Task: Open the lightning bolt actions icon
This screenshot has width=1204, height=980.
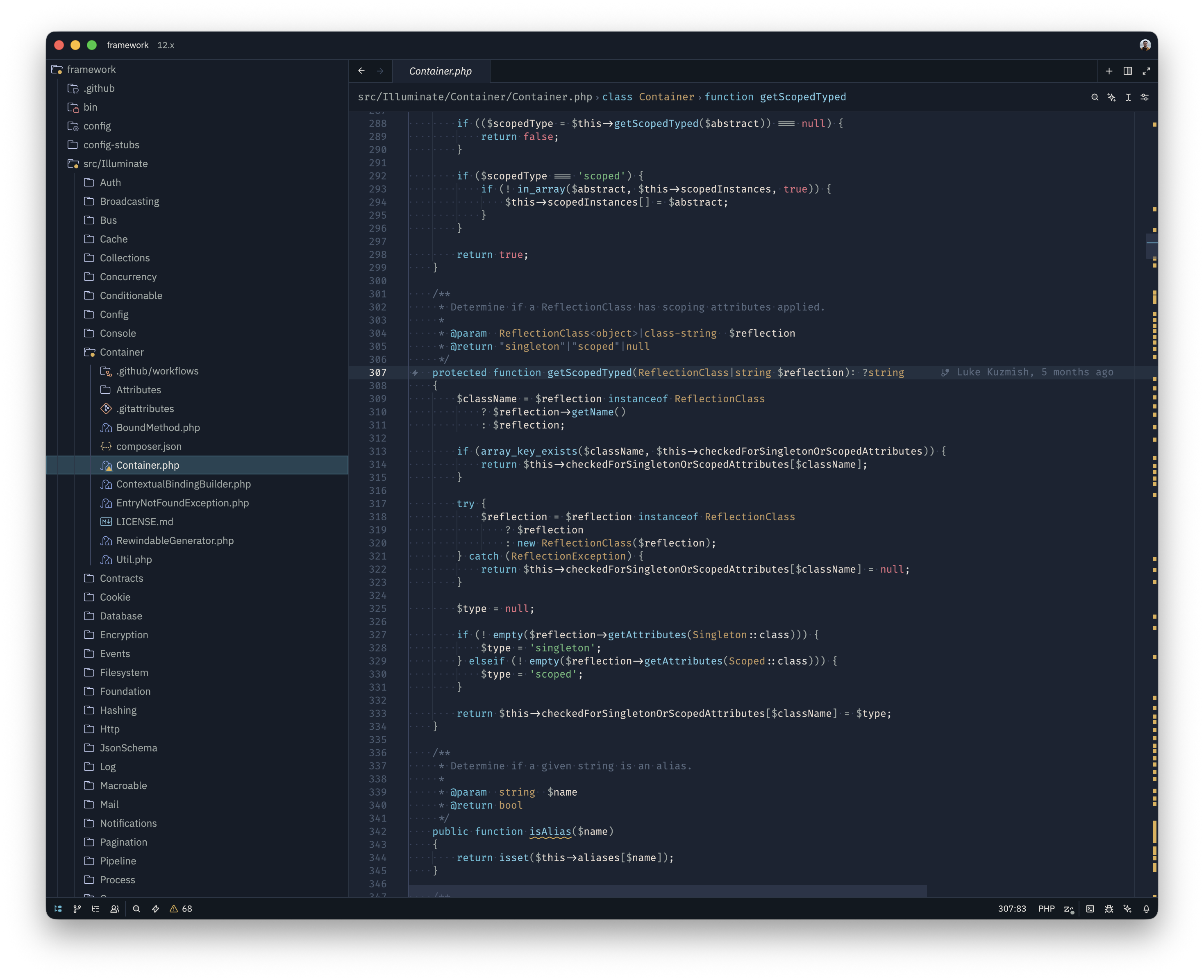Action: tap(155, 909)
